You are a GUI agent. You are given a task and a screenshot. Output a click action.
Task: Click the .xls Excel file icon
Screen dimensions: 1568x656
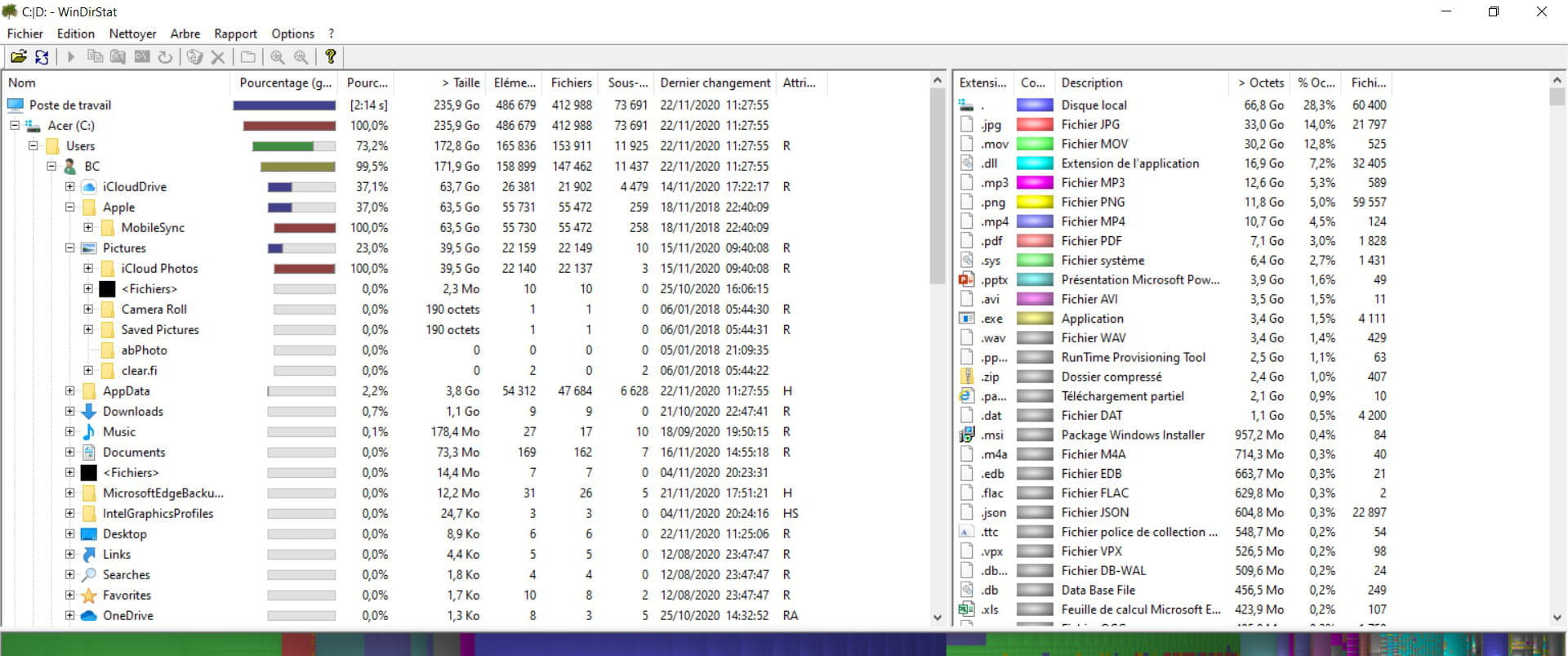[x=967, y=609]
